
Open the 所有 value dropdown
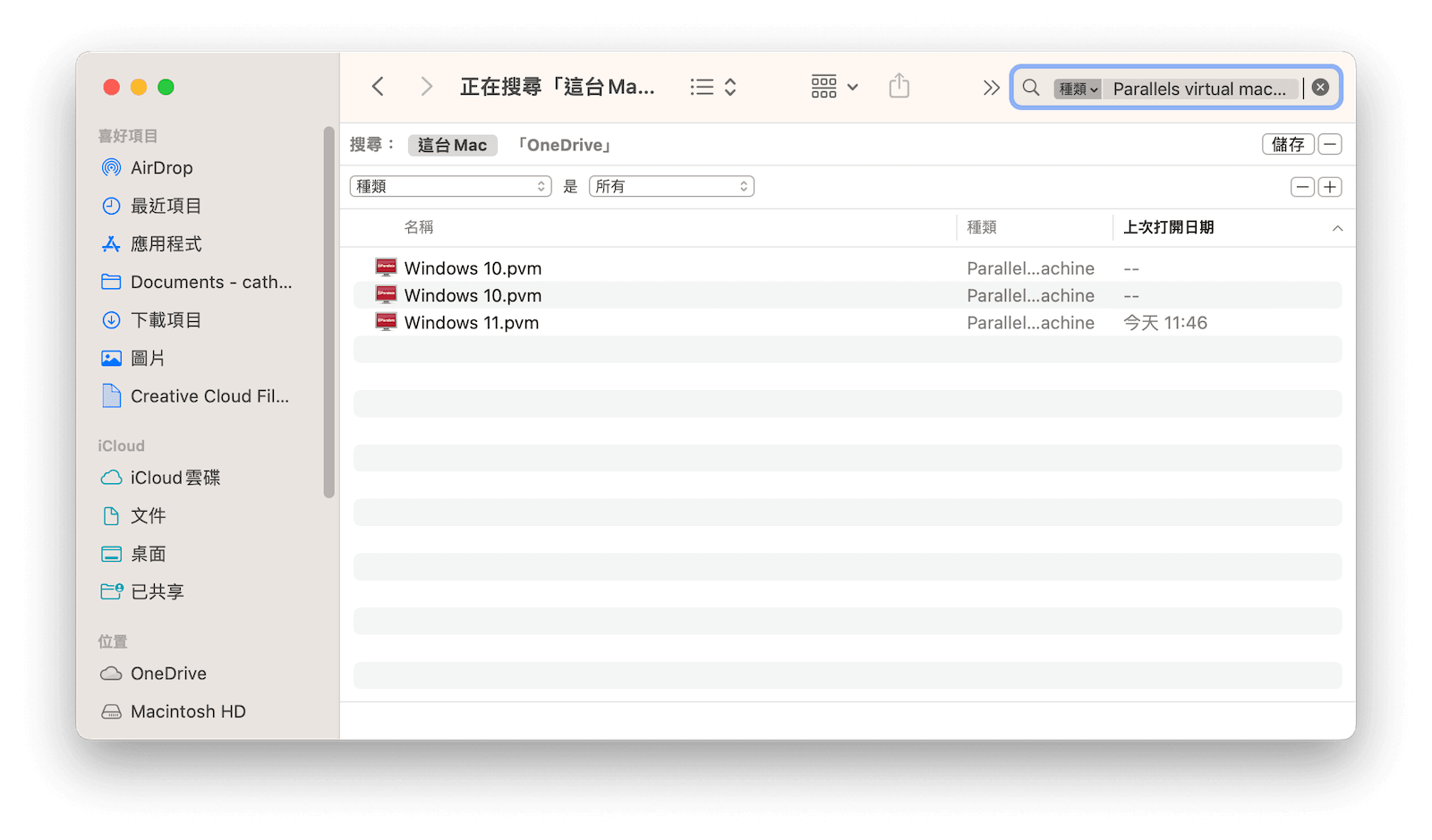(671, 186)
